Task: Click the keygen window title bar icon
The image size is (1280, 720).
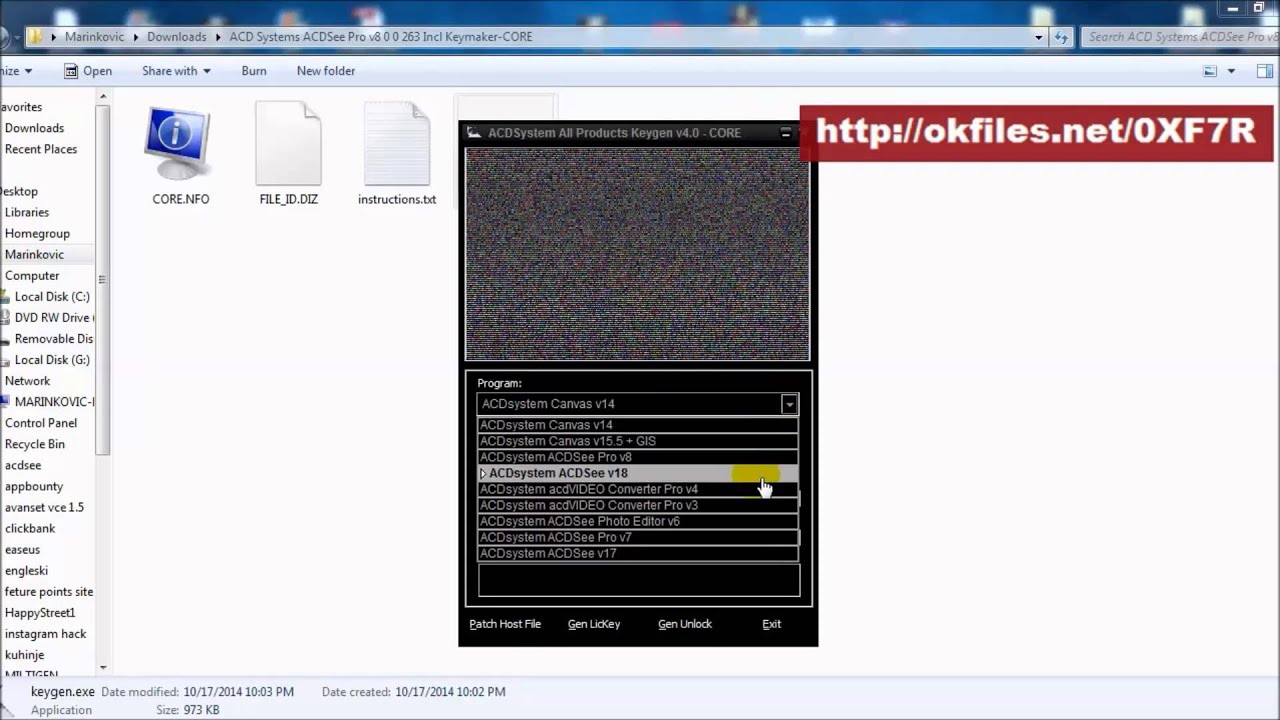Action: tap(474, 133)
